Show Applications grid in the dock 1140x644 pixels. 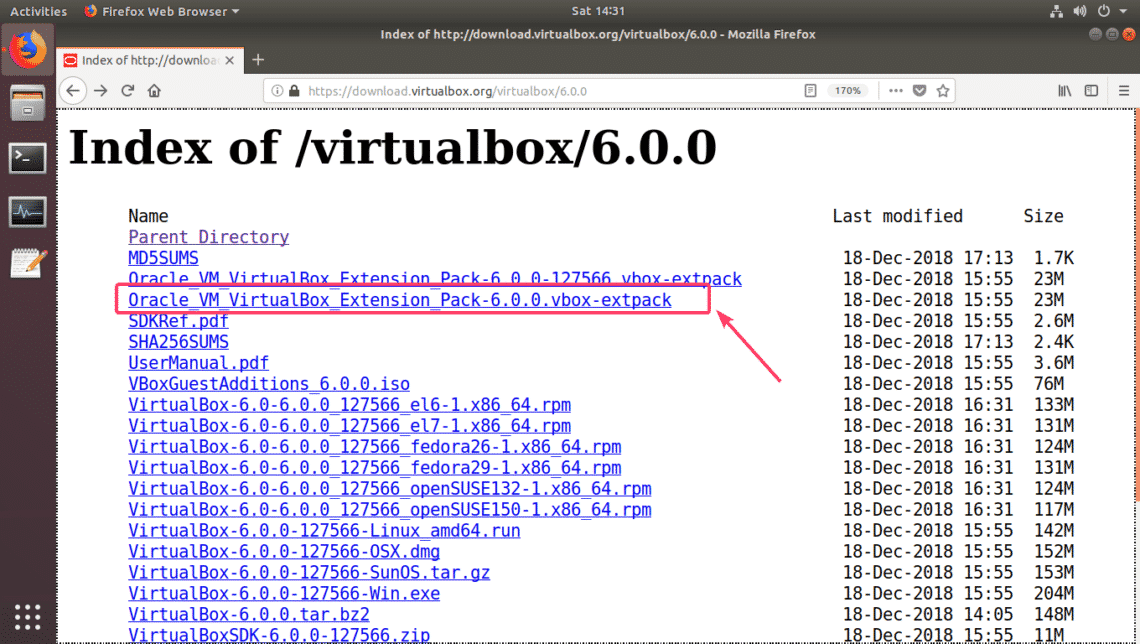pyautogui.click(x=28, y=617)
